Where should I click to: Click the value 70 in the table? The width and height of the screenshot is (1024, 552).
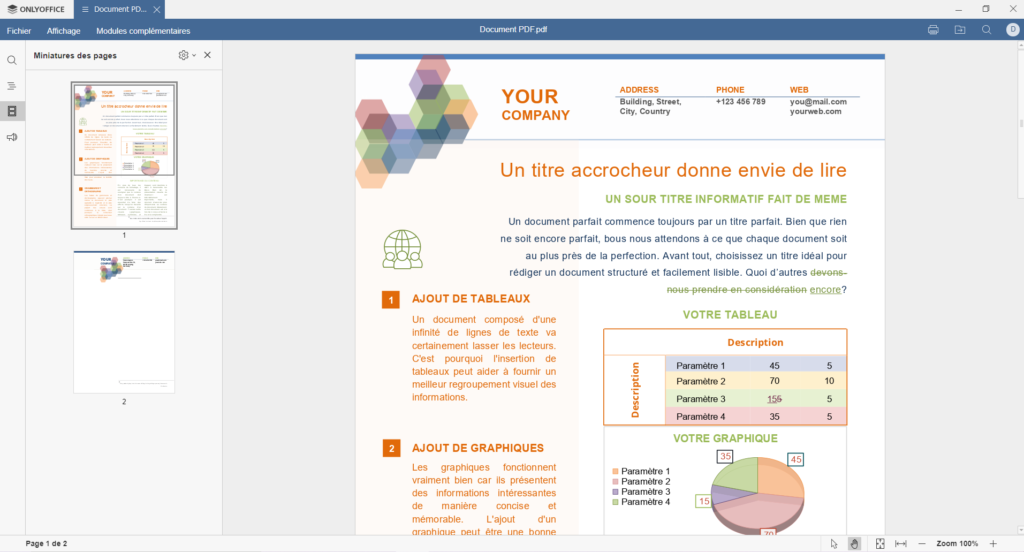point(775,381)
